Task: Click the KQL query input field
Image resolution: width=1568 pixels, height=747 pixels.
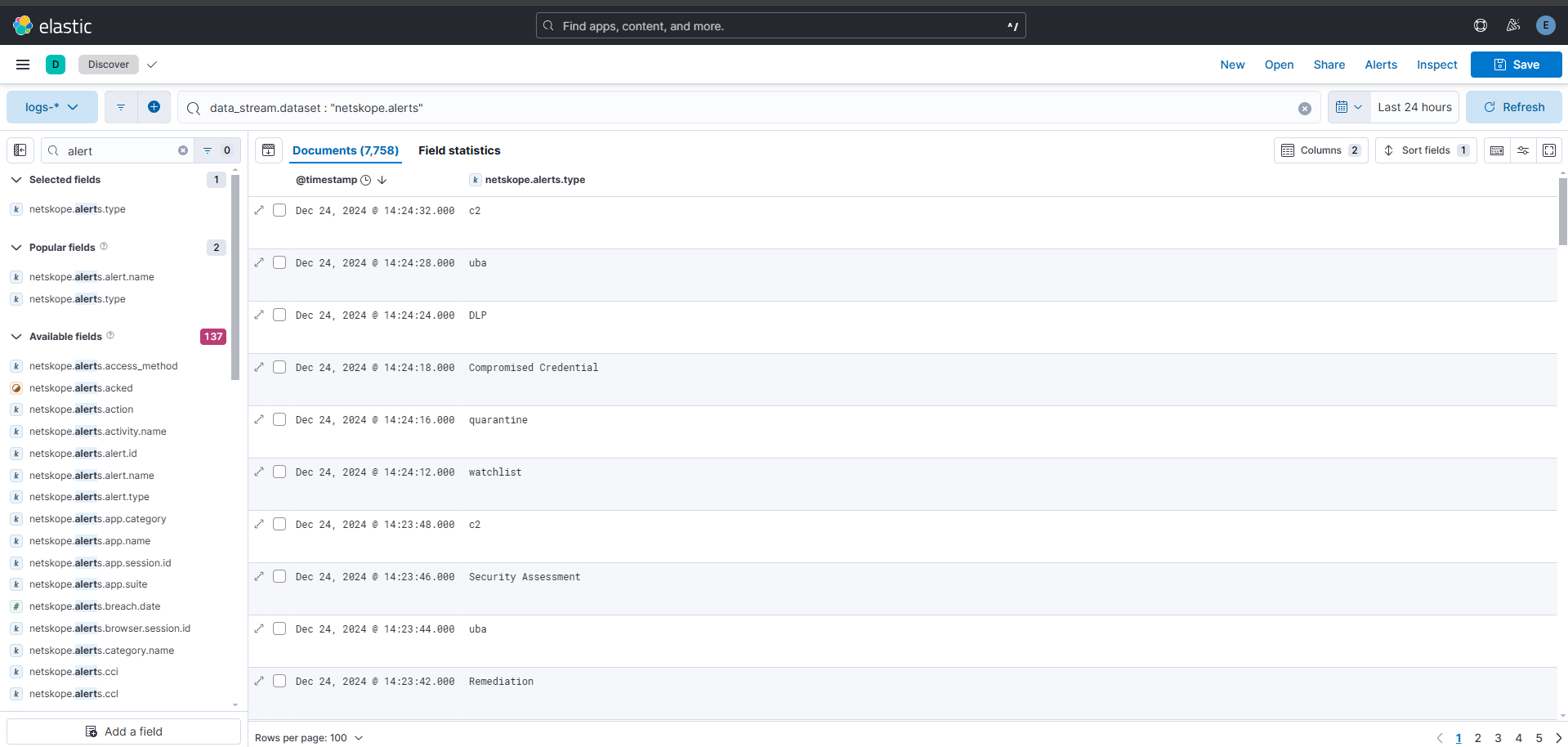Action: pyautogui.click(x=750, y=108)
